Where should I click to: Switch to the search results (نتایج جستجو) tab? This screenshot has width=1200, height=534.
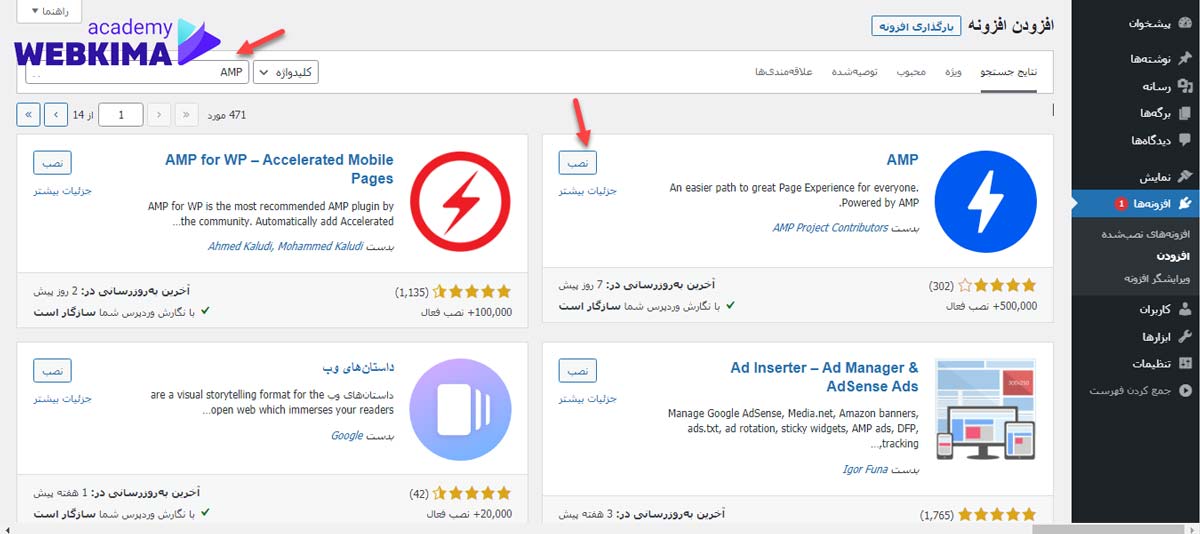click(1009, 73)
